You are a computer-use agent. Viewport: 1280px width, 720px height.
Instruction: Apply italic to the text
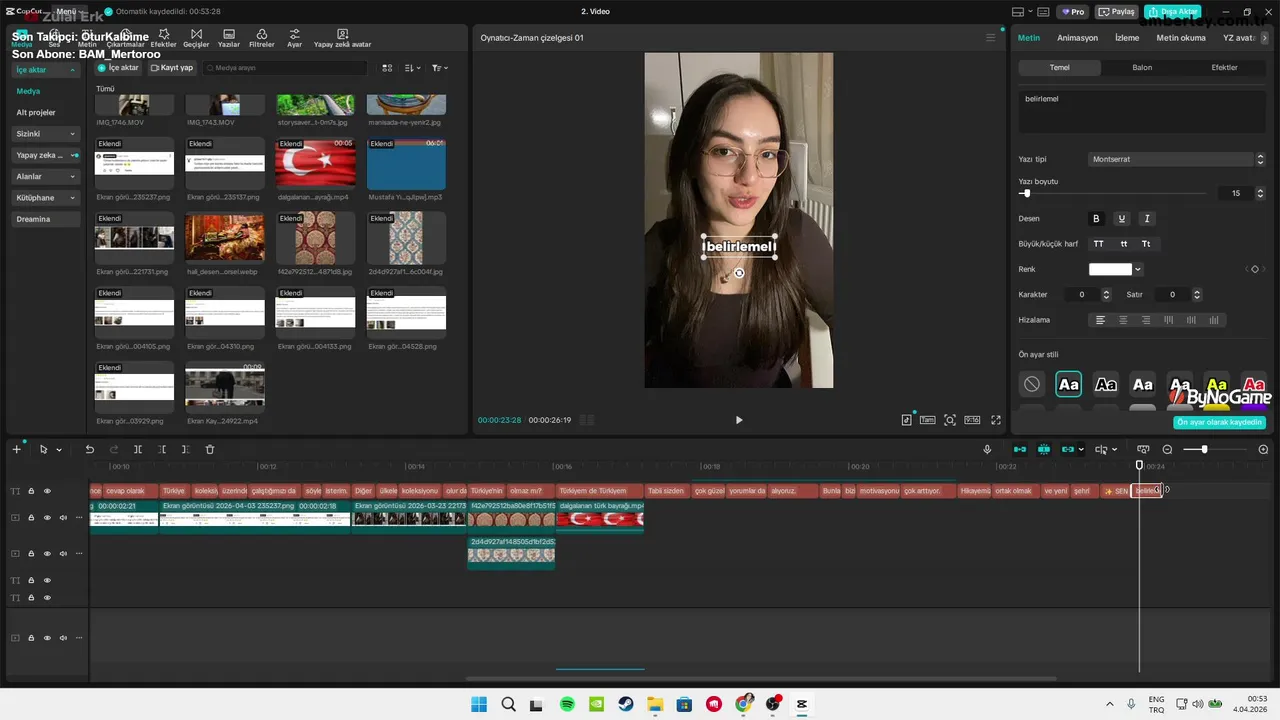(1147, 218)
